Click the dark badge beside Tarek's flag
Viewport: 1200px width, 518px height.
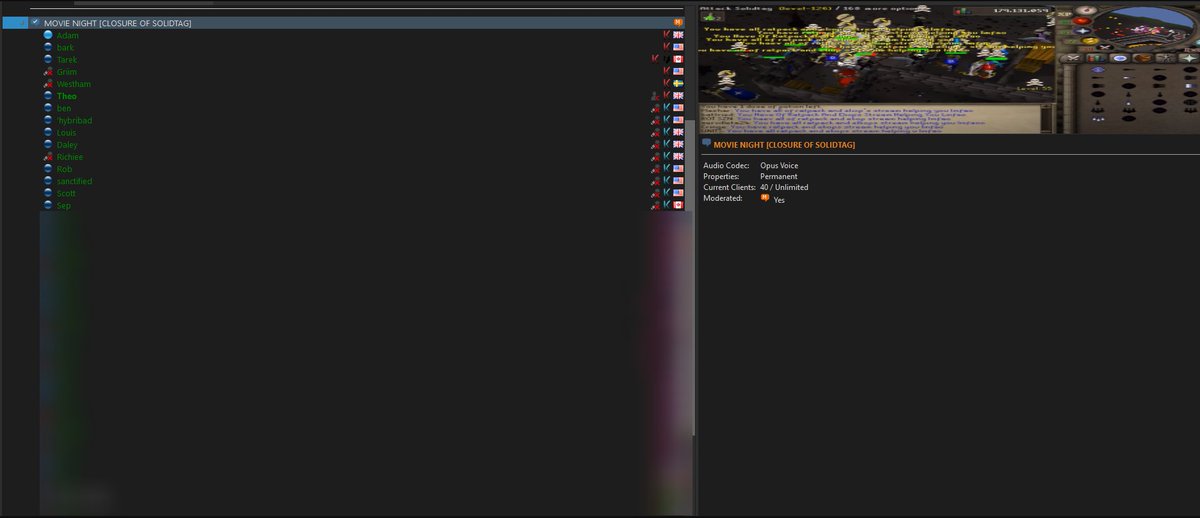click(x=666, y=59)
